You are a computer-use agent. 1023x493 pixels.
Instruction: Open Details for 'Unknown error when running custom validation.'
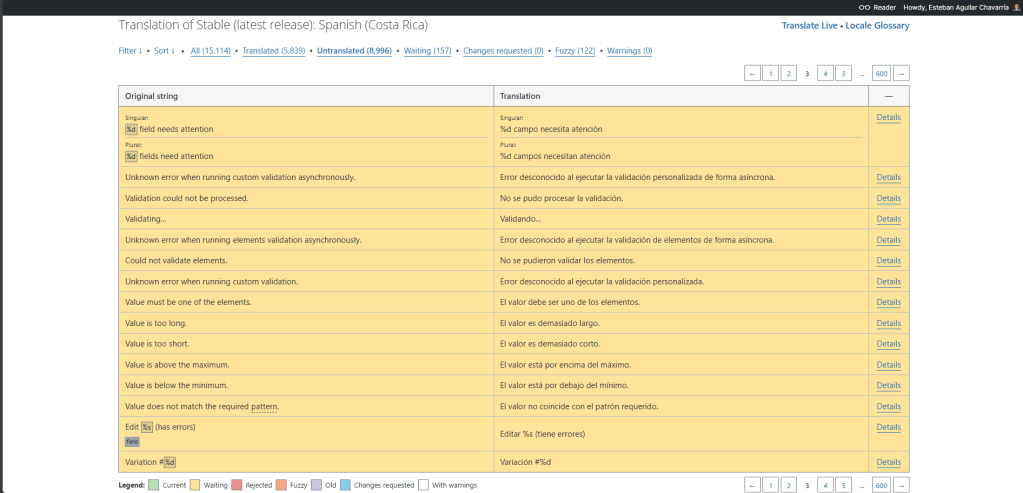coord(889,282)
